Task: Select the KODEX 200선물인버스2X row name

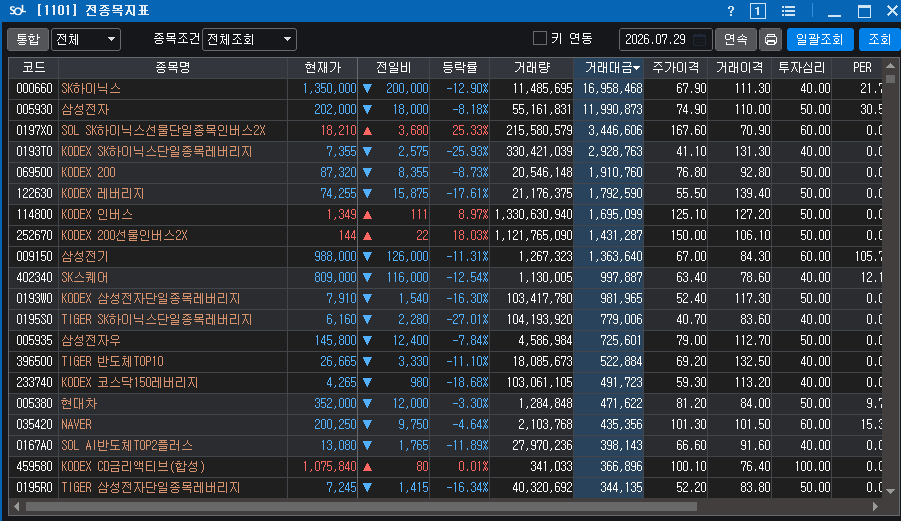Action: pos(124,236)
